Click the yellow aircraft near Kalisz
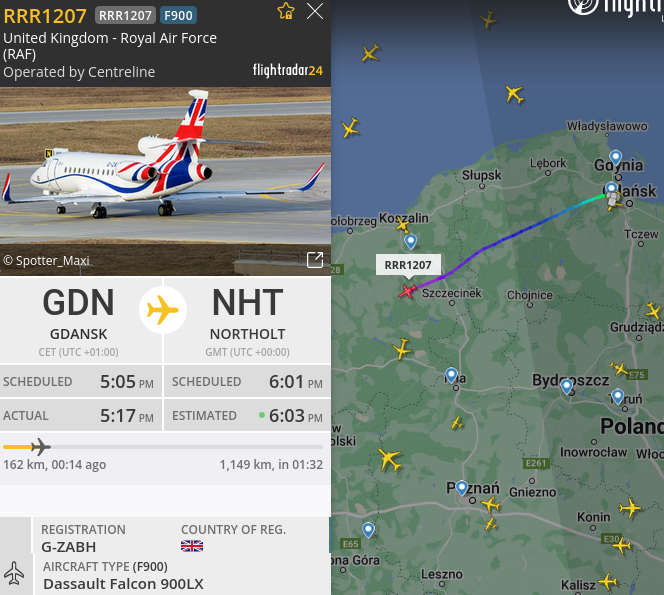Viewport: 664px width, 595px height. (x=608, y=581)
